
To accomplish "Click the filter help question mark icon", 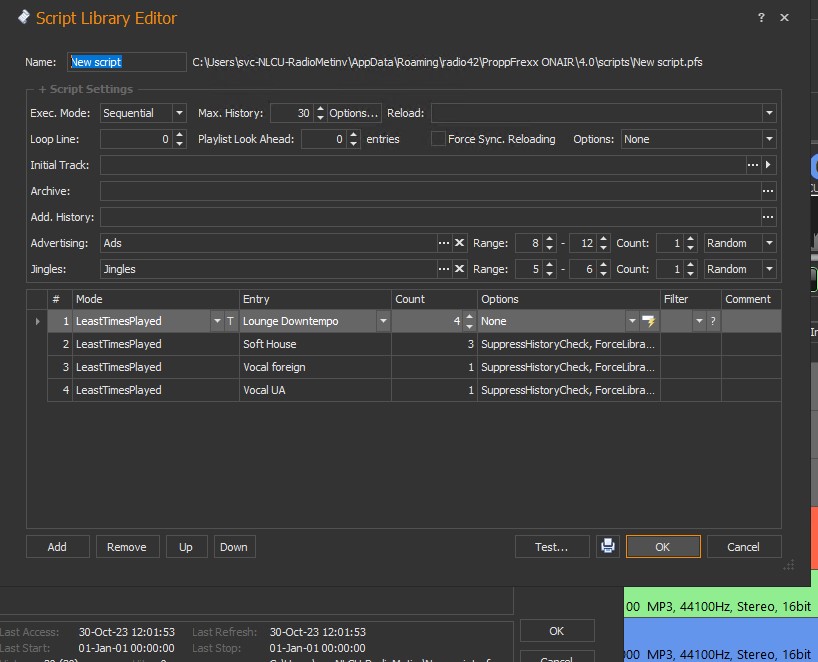I will [x=713, y=321].
